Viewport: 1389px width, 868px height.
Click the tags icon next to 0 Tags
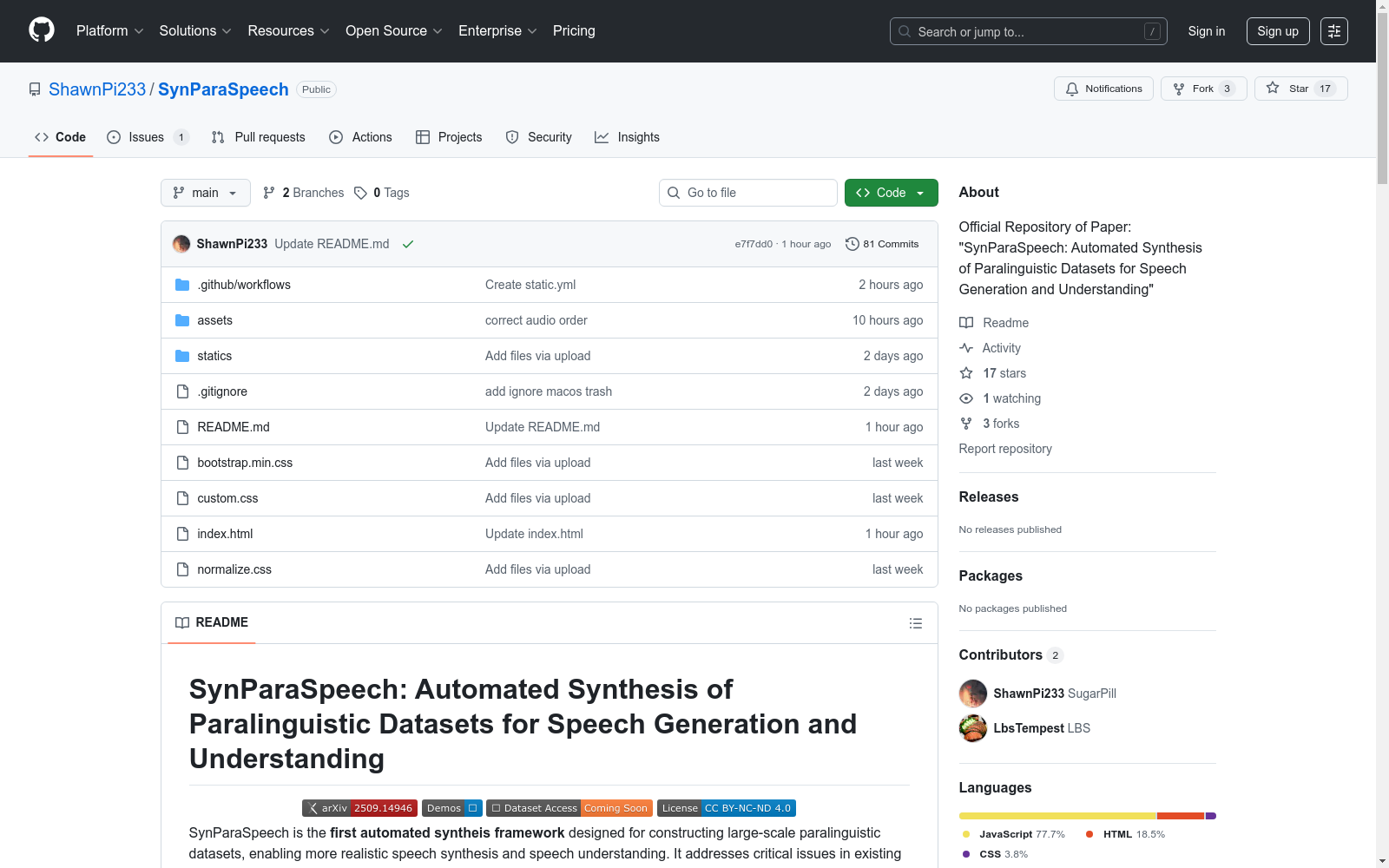point(360,193)
